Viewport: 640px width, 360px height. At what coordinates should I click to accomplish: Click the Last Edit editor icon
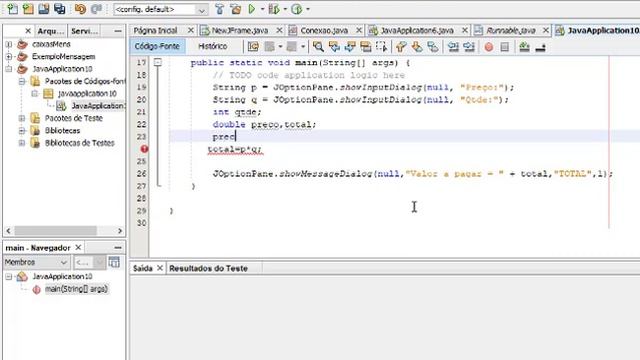pyautogui.click(x=253, y=47)
